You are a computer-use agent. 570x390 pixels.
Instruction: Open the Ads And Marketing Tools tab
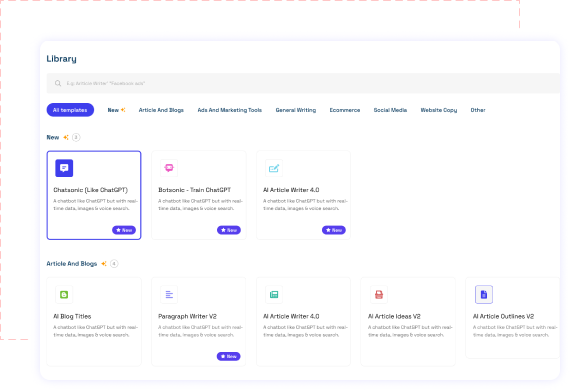click(230, 110)
